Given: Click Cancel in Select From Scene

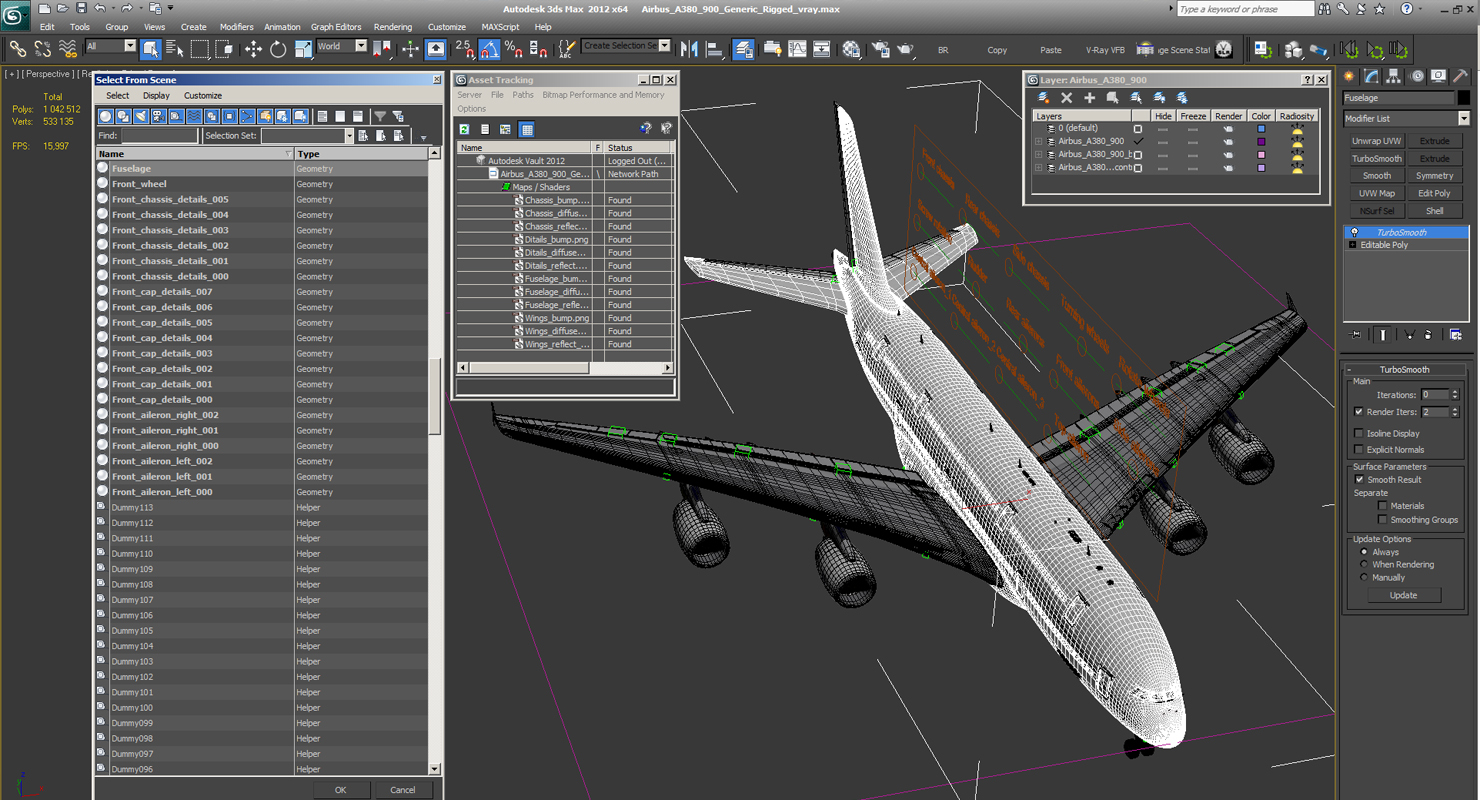Looking at the screenshot, I should (x=403, y=790).
